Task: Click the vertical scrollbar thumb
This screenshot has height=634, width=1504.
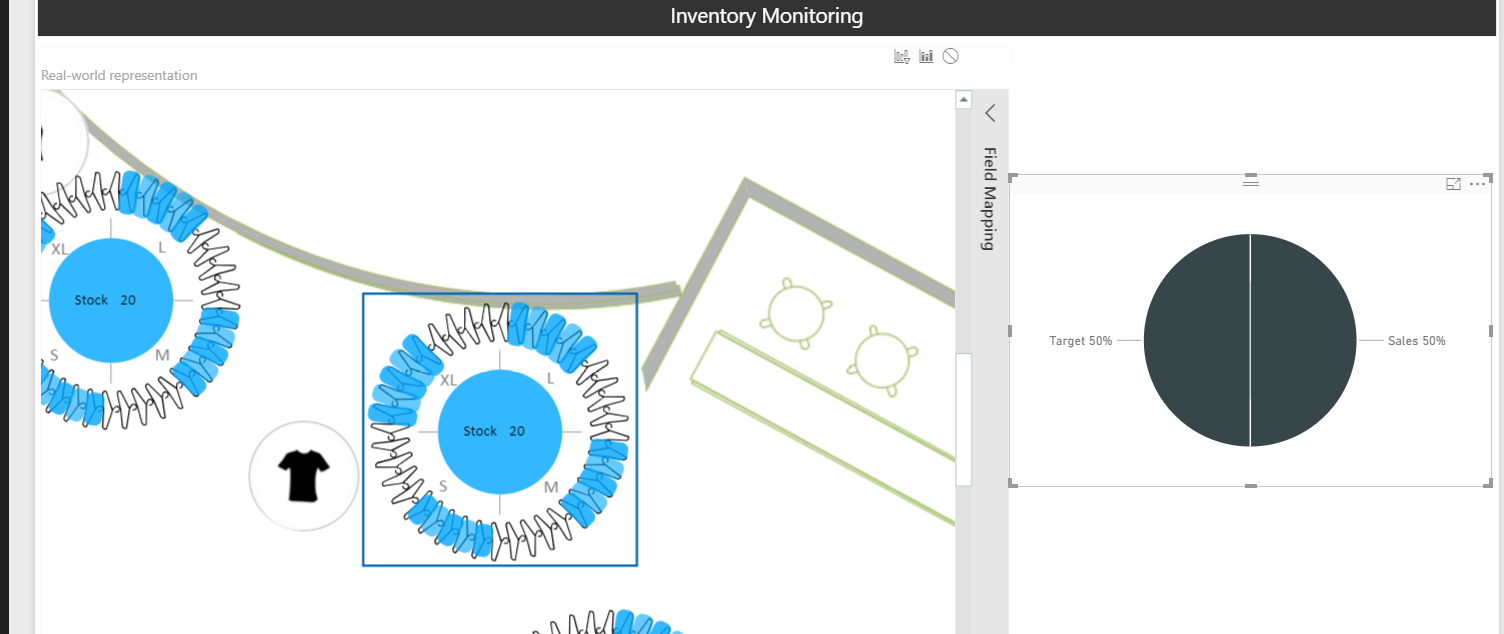Action: (x=963, y=419)
